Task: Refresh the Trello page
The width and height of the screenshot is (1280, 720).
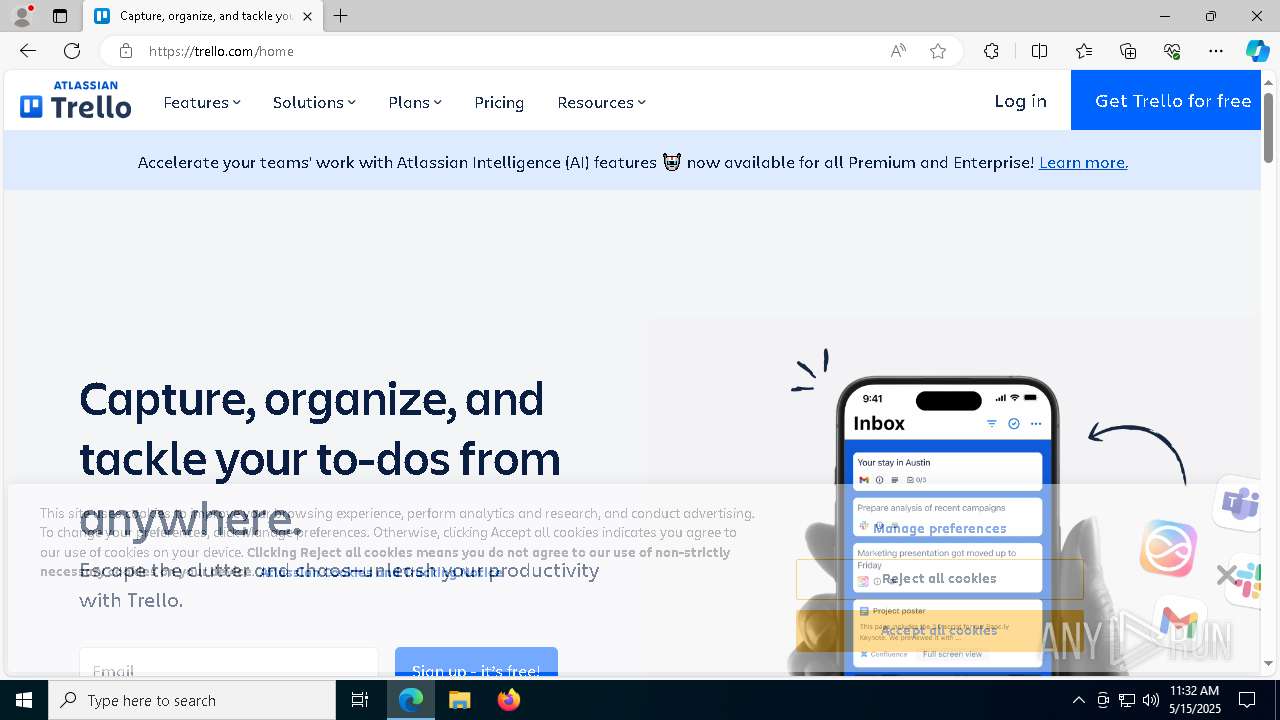Action: coord(72,51)
